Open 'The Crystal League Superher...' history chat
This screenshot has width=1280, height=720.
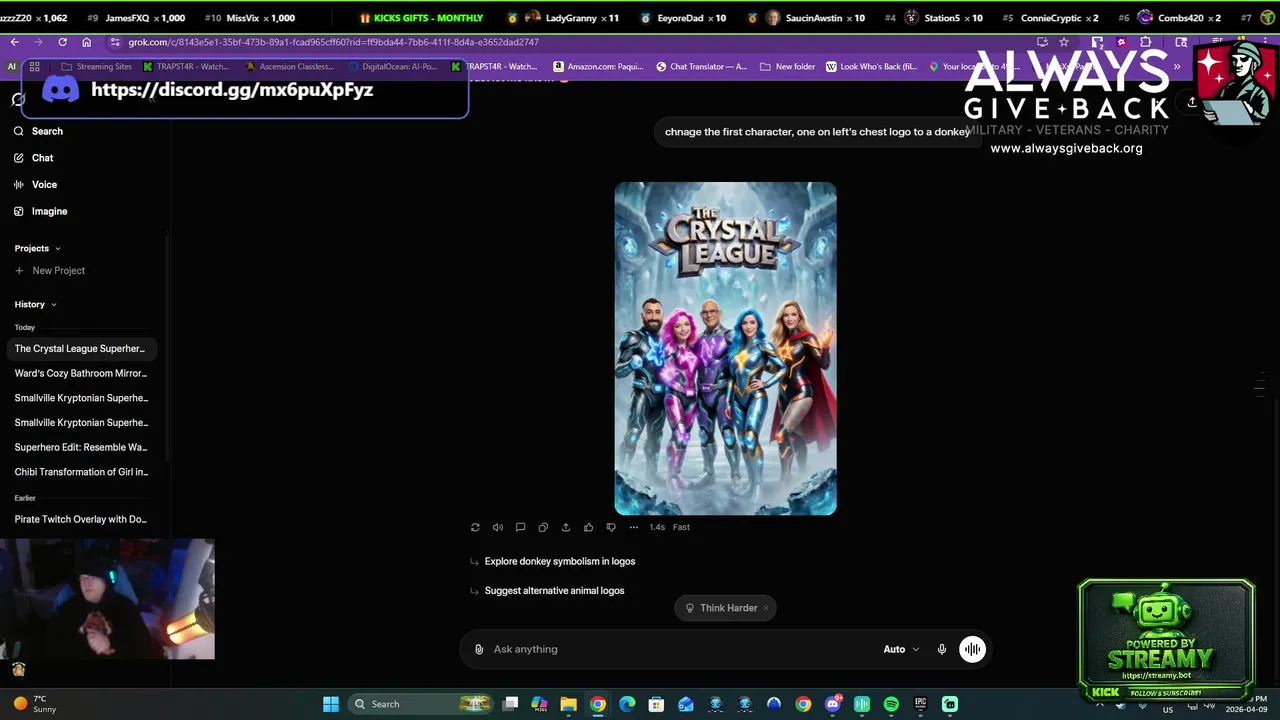click(80, 349)
